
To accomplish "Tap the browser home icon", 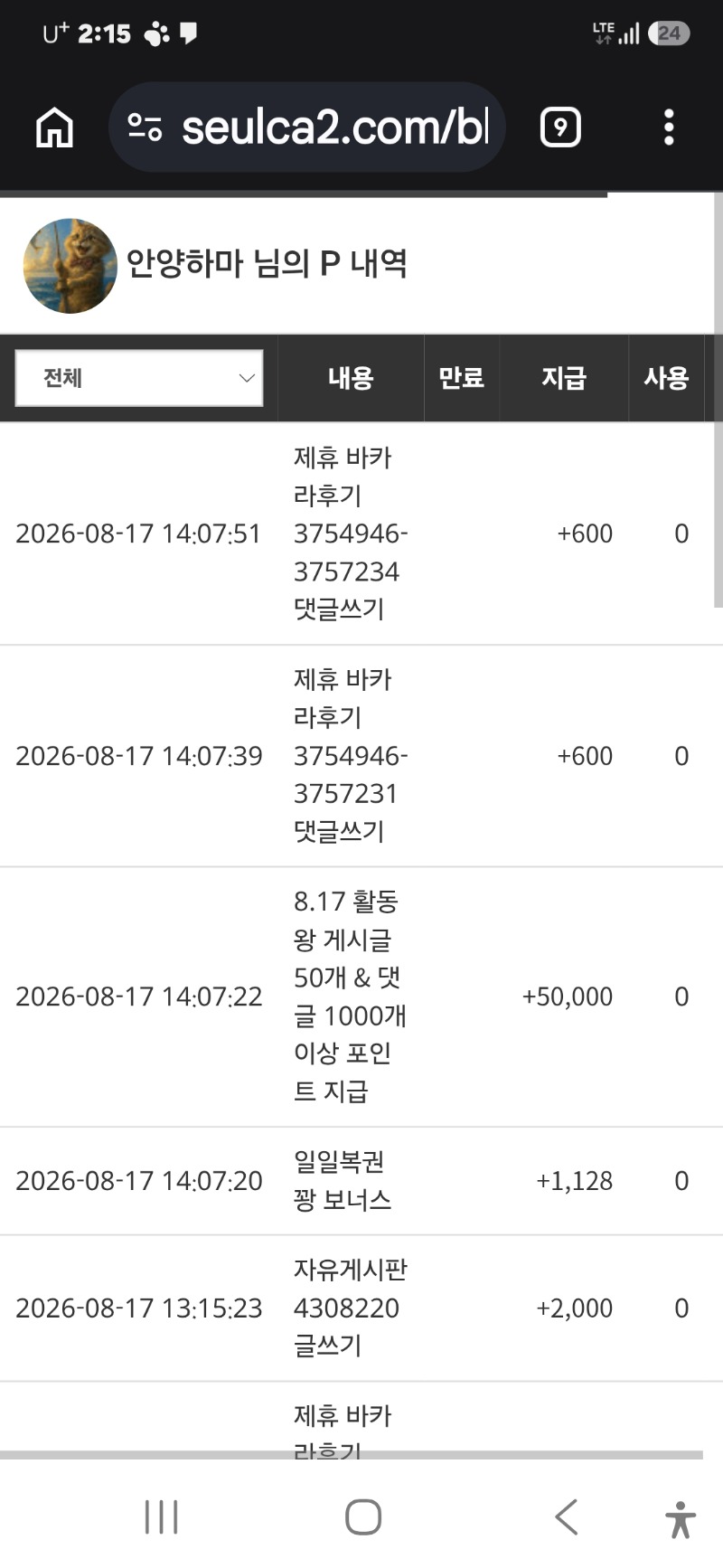I will point(54,128).
